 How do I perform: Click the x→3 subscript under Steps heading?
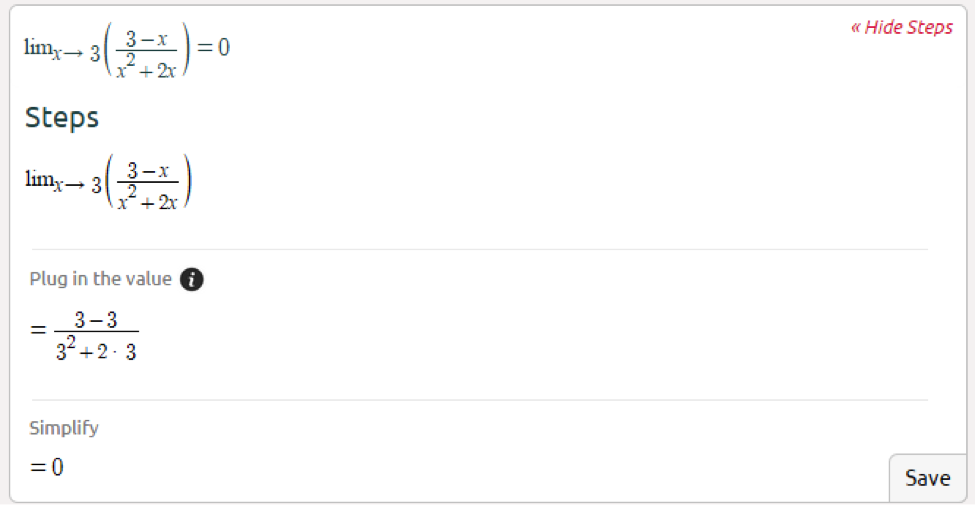[x=77, y=185]
